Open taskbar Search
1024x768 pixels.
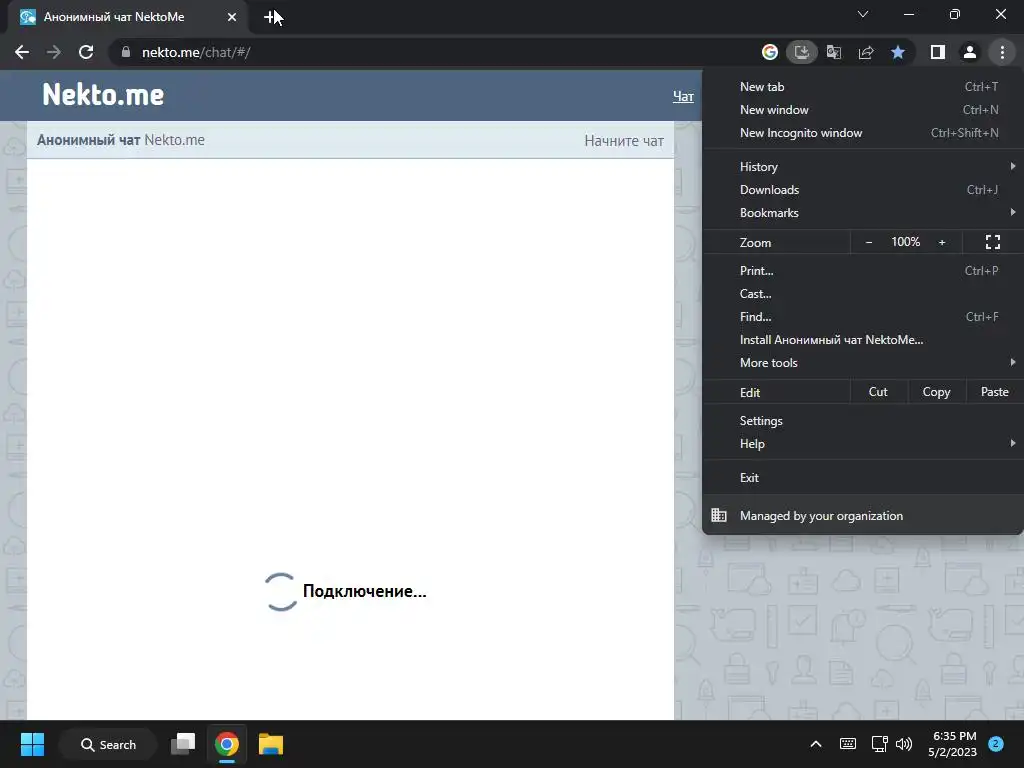(108, 744)
